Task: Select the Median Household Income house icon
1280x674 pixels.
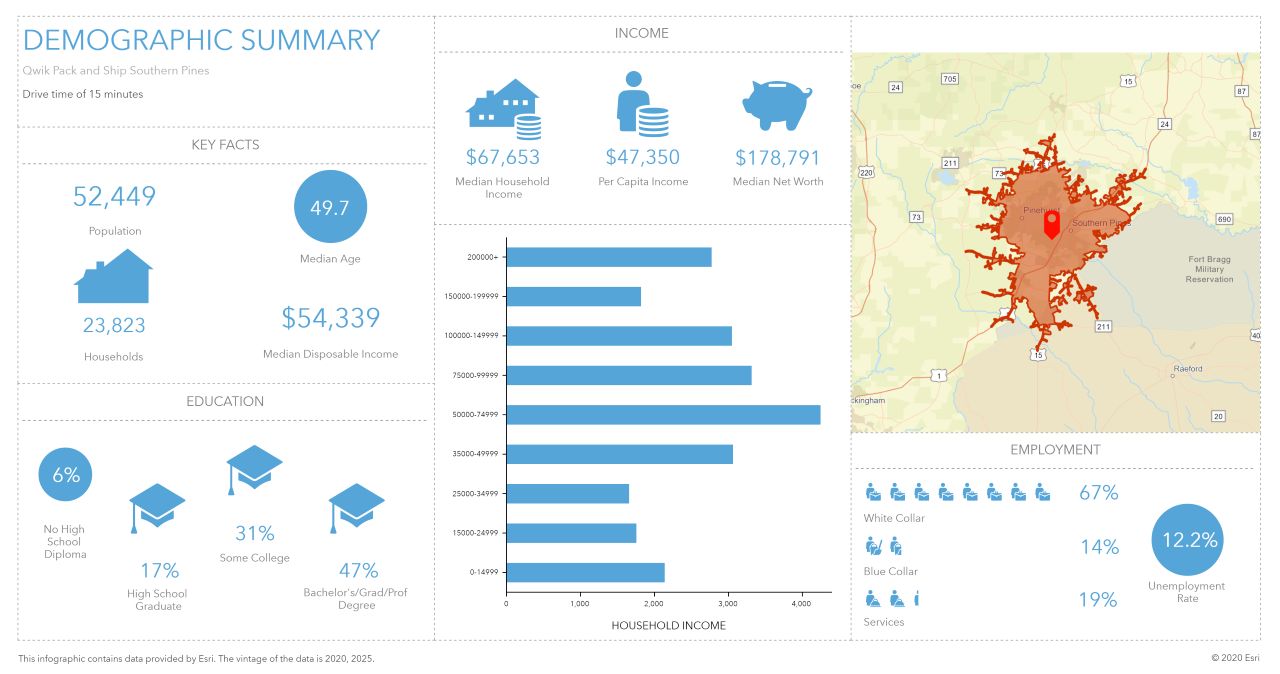Action: (x=504, y=108)
